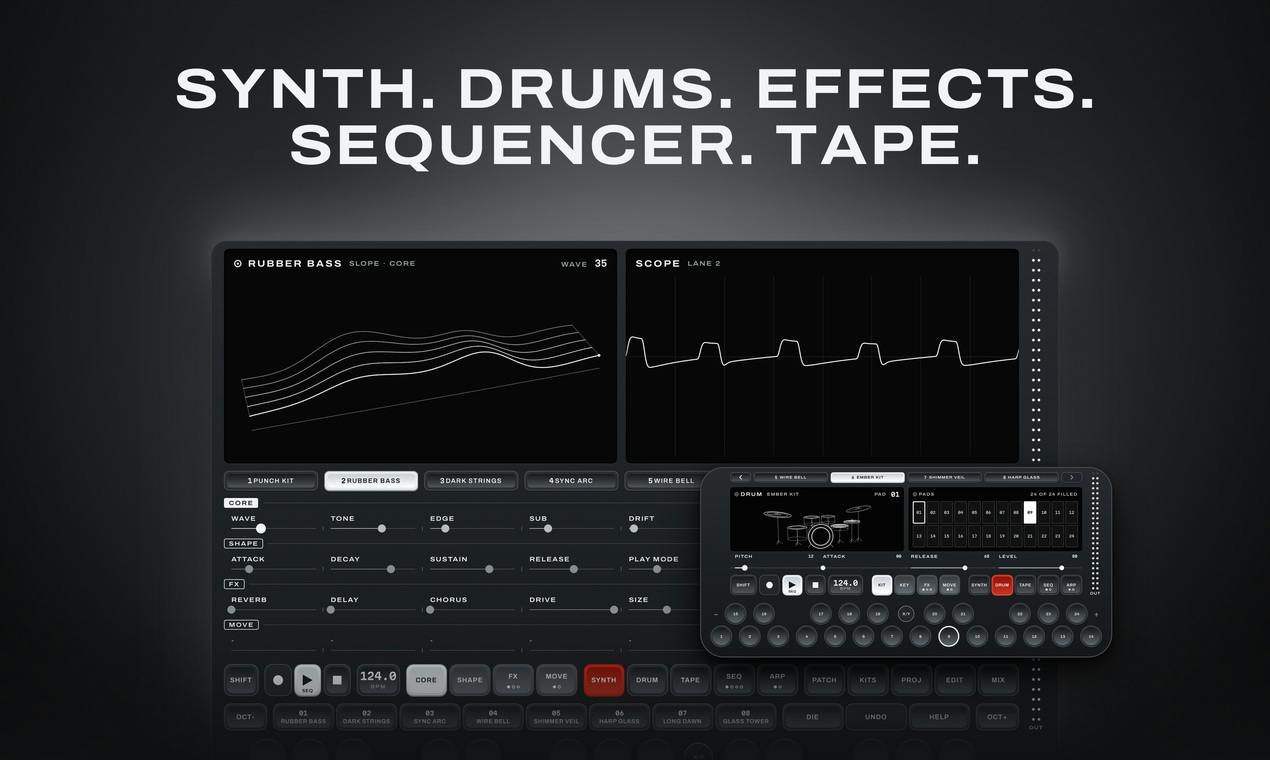Select outlined pad 01 in the PADS grid
The height and width of the screenshot is (760, 1270).
point(919,512)
